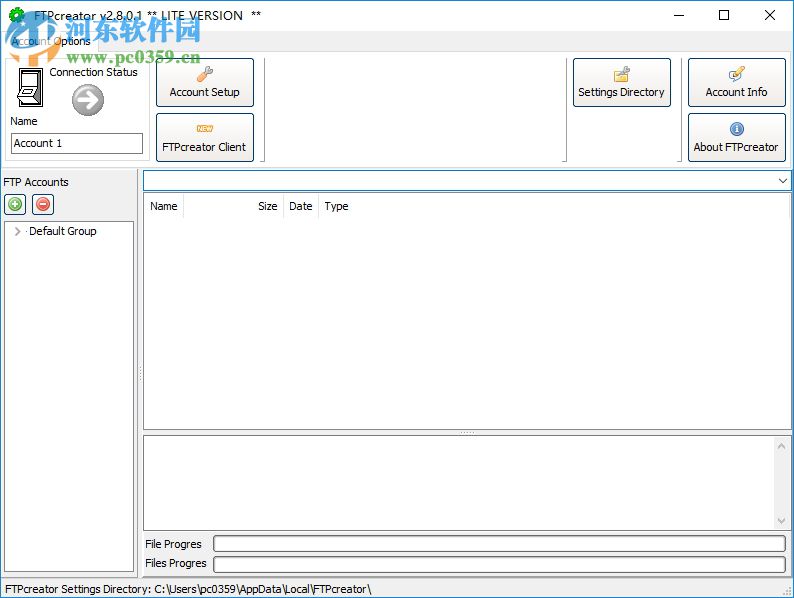
Task: Select Default Group in the accounts tree
Action: click(x=62, y=231)
